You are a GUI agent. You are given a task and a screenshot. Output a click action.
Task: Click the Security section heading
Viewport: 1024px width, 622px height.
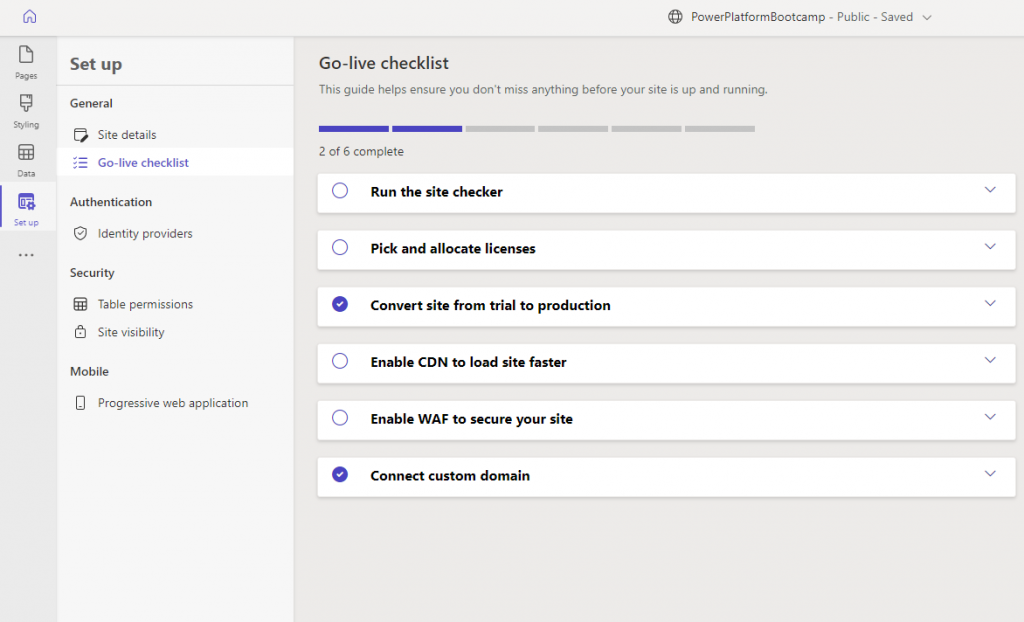click(x=92, y=273)
